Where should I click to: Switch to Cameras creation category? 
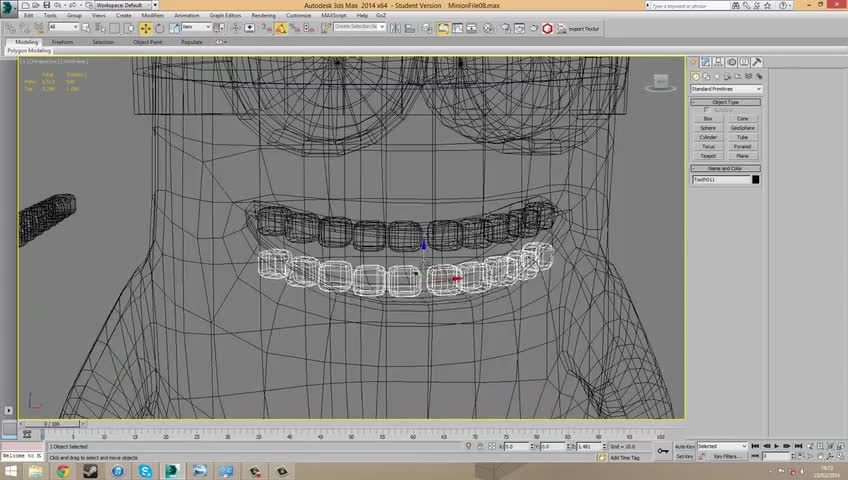coord(727,76)
